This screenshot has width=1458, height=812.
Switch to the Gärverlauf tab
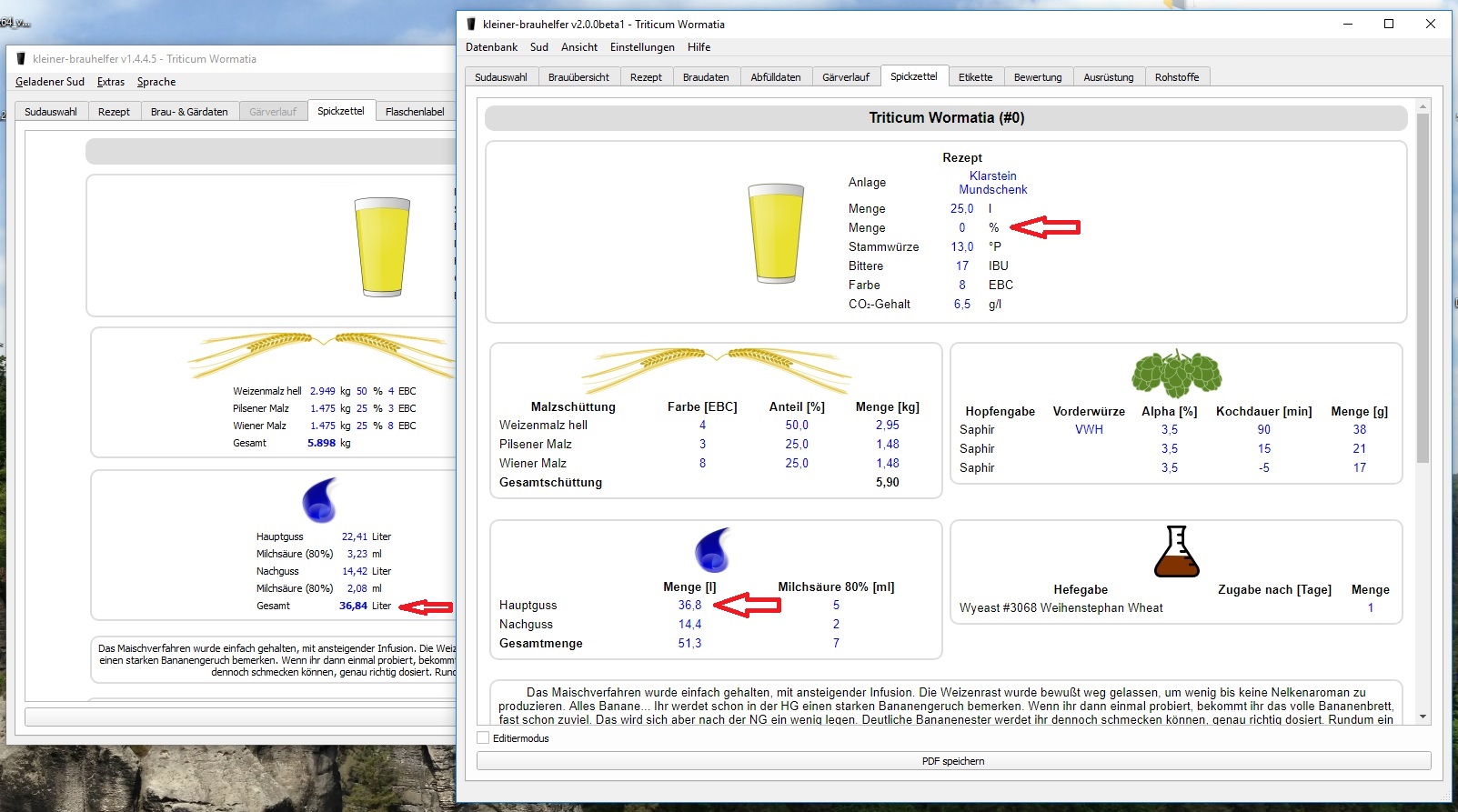845,77
